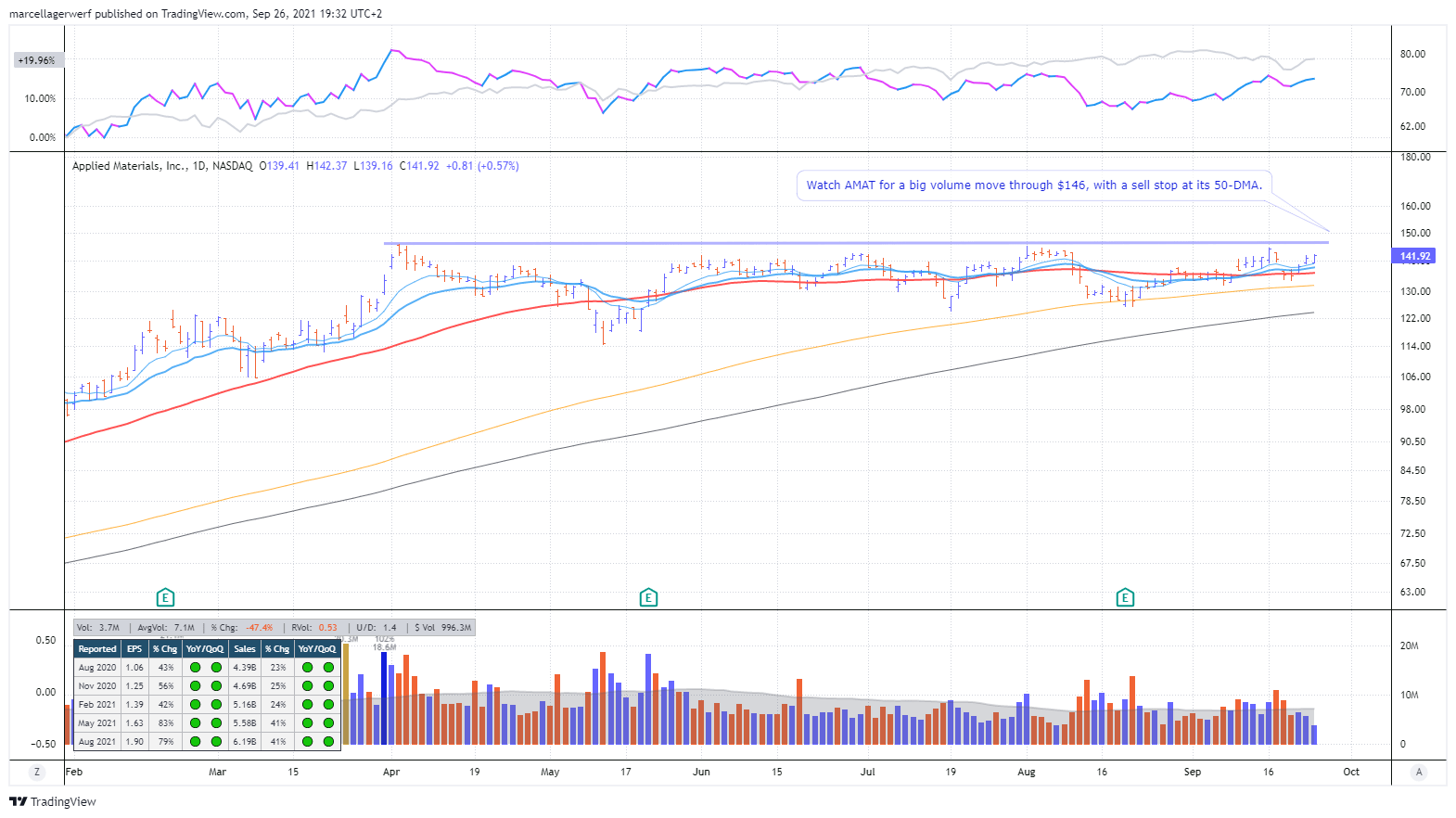
Task: Click the Jun label on time axis
Action: [701, 772]
